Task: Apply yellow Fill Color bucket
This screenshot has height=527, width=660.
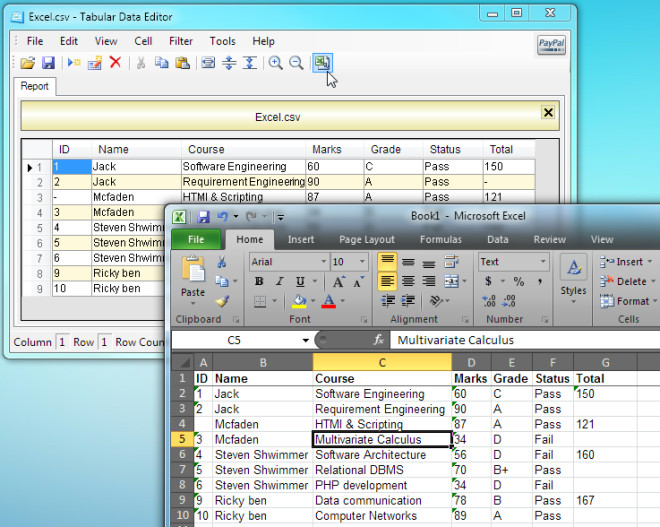Action: pyautogui.click(x=299, y=301)
